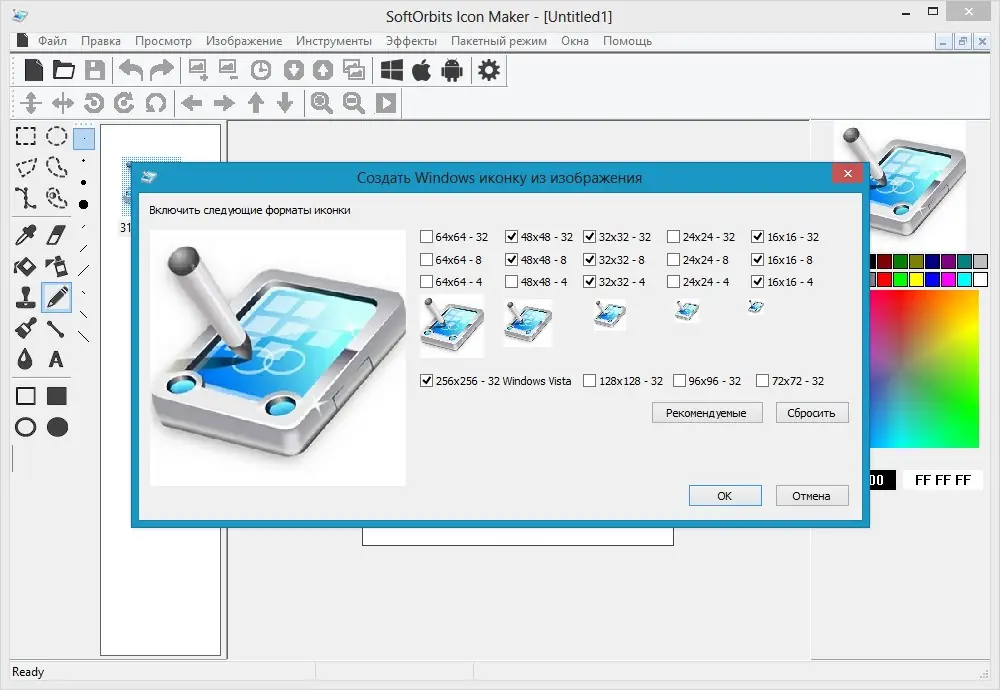Create Windows icon using Windows logo button
The width and height of the screenshot is (1000, 690).
tap(391, 70)
